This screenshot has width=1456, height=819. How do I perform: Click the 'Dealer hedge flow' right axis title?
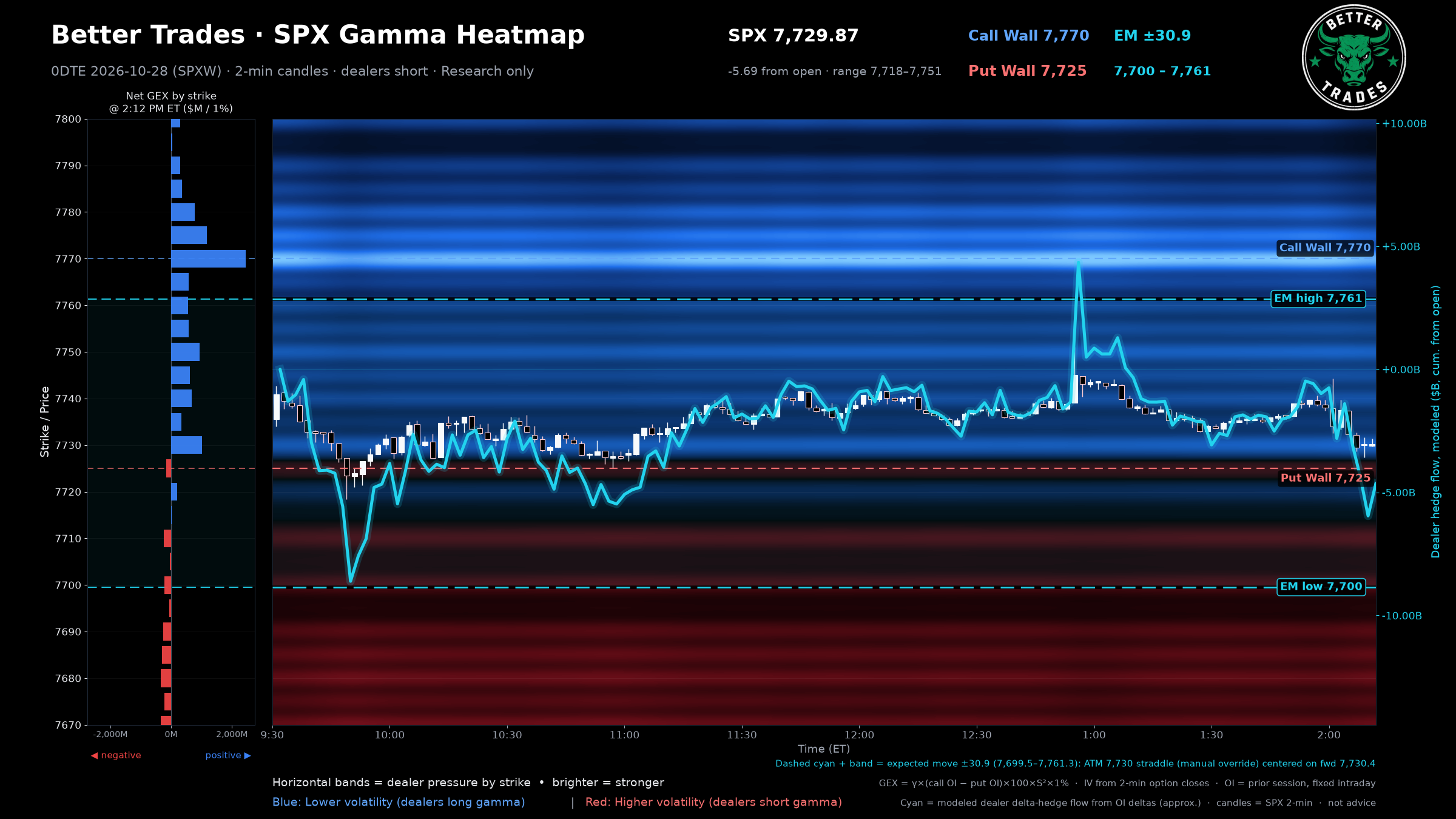(1435, 422)
